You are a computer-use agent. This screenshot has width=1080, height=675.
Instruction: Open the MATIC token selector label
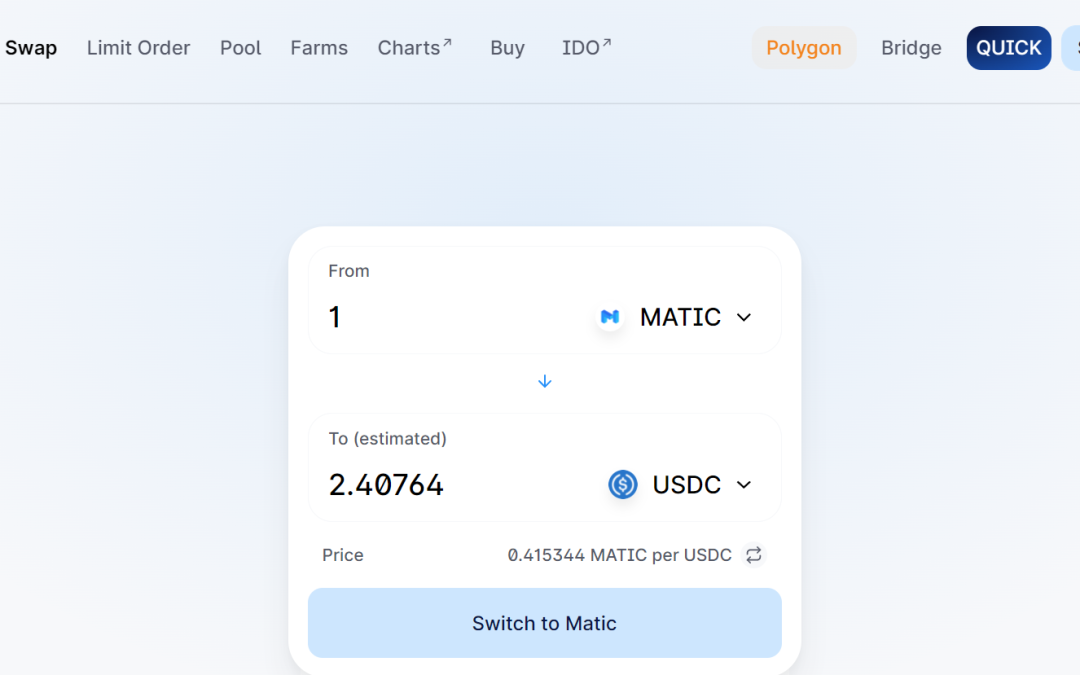tap(680, 318)
